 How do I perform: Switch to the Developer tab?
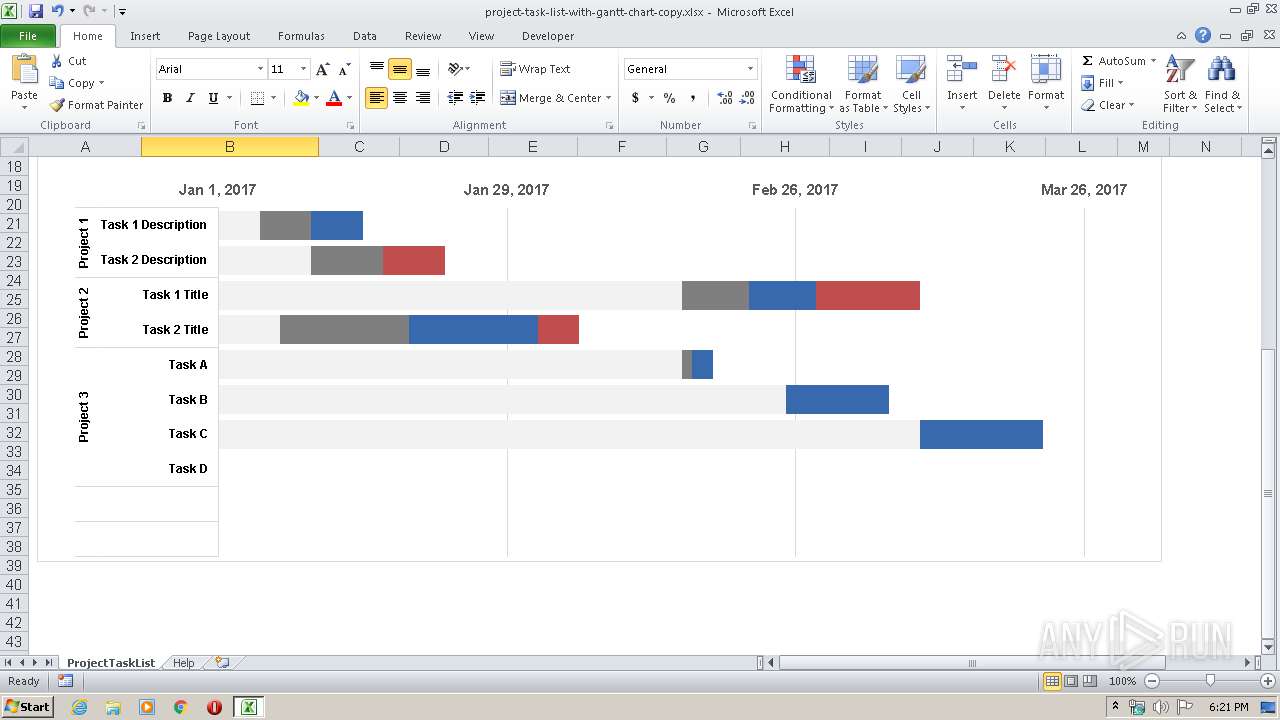548,36
